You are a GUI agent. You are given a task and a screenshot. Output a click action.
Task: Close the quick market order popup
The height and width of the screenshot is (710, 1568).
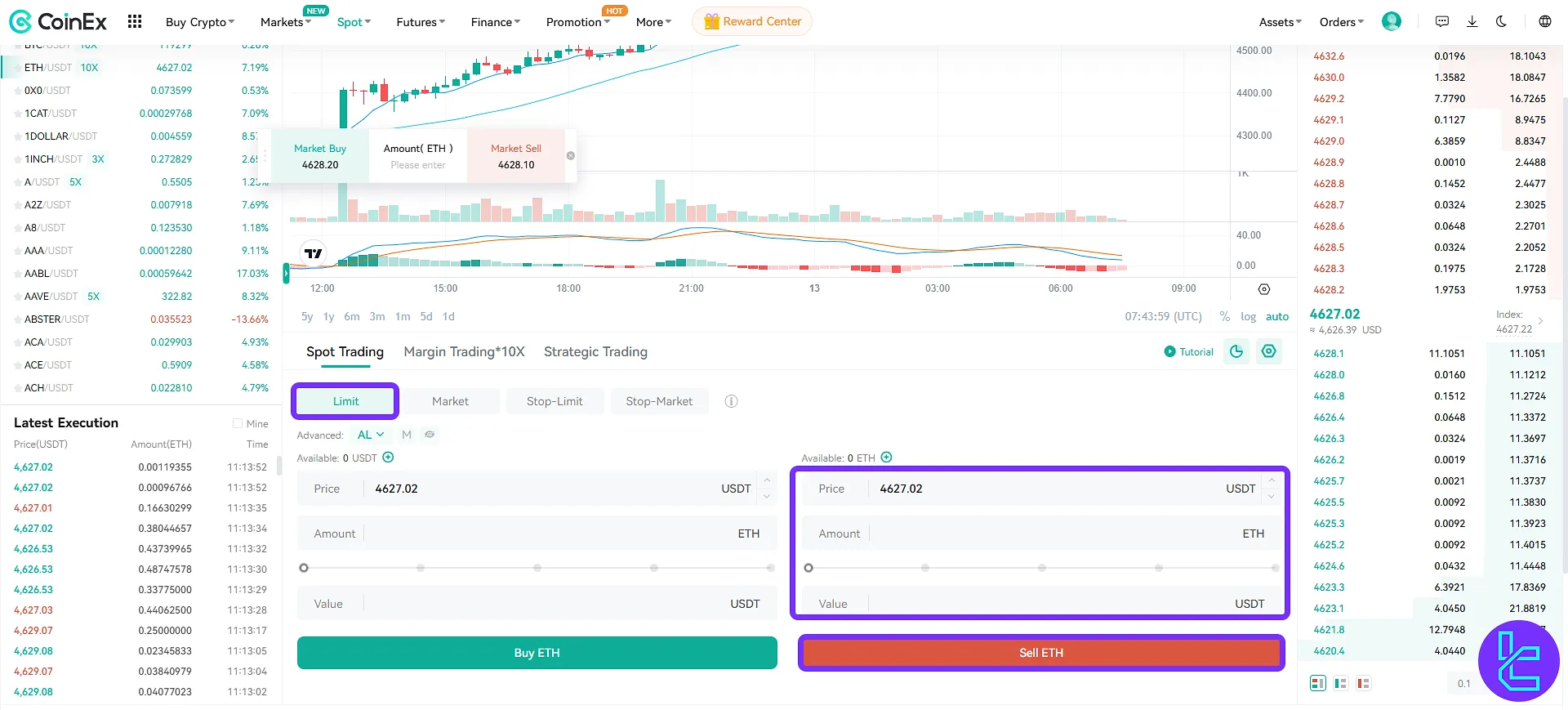(571, 155)
